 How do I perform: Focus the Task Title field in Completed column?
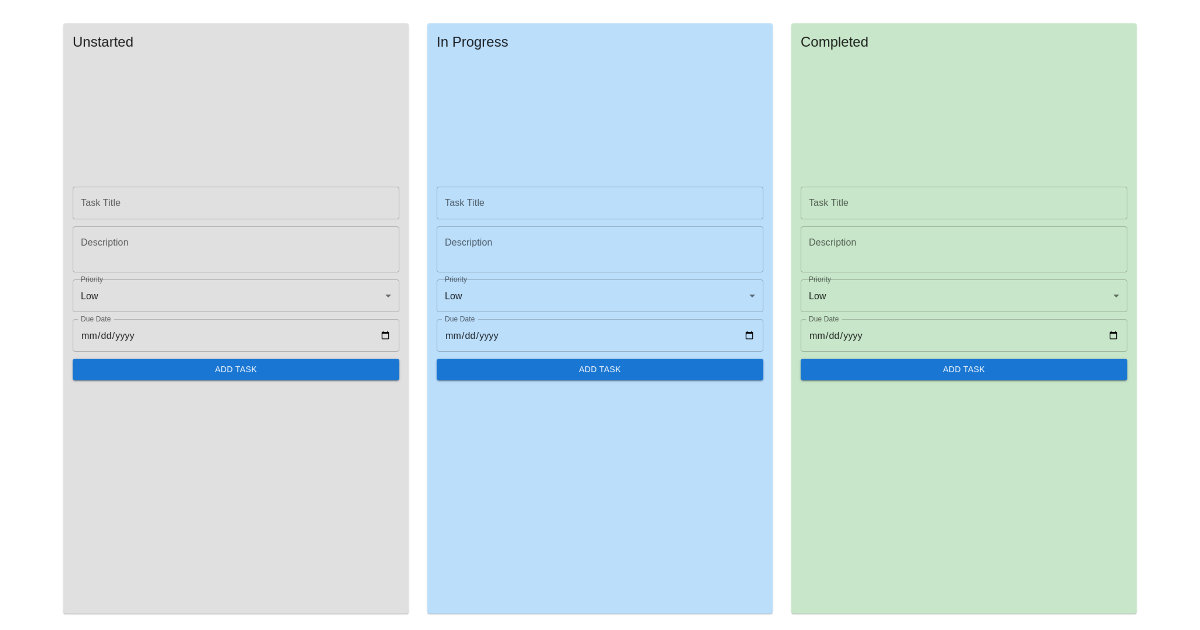point(963,203)
